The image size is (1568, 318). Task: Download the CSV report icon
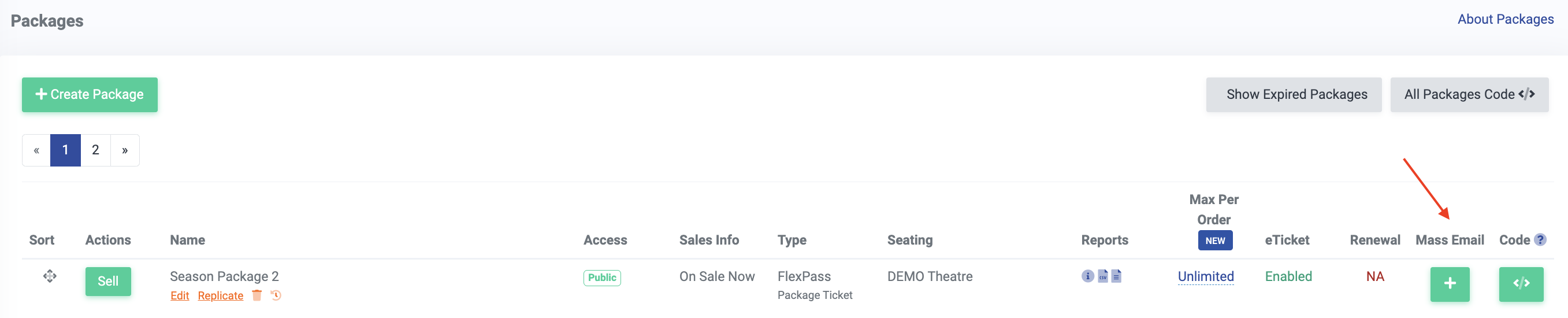[x=1102, y=276]
